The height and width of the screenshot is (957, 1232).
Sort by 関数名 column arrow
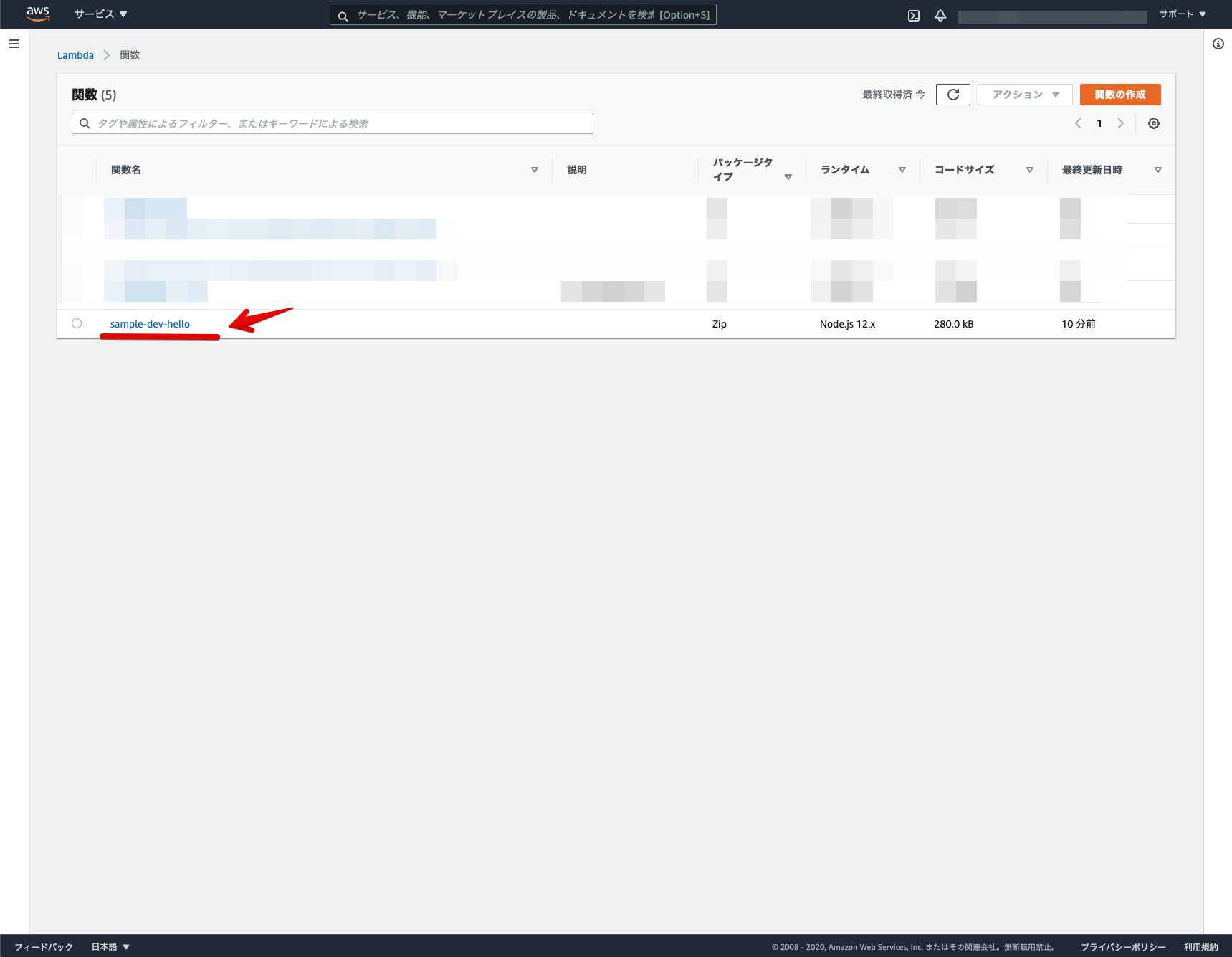pyautogui.click(x=535, y=170)
